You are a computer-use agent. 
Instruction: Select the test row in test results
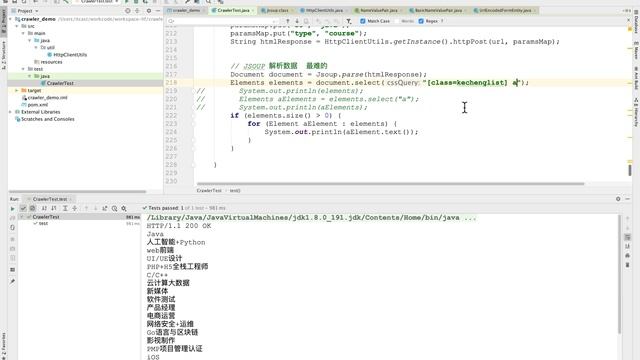click(43, 224)
